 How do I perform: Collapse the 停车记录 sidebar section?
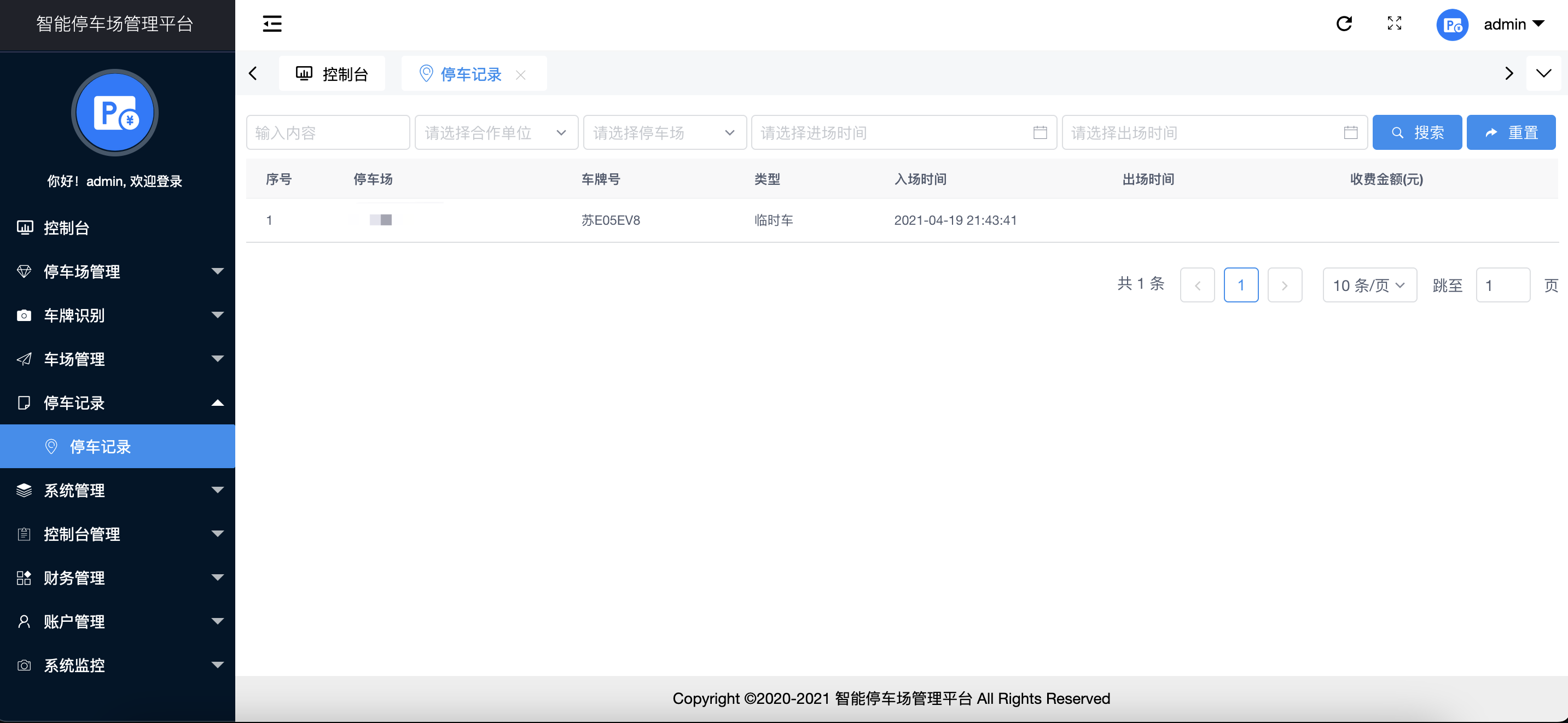tap(217, 403)
